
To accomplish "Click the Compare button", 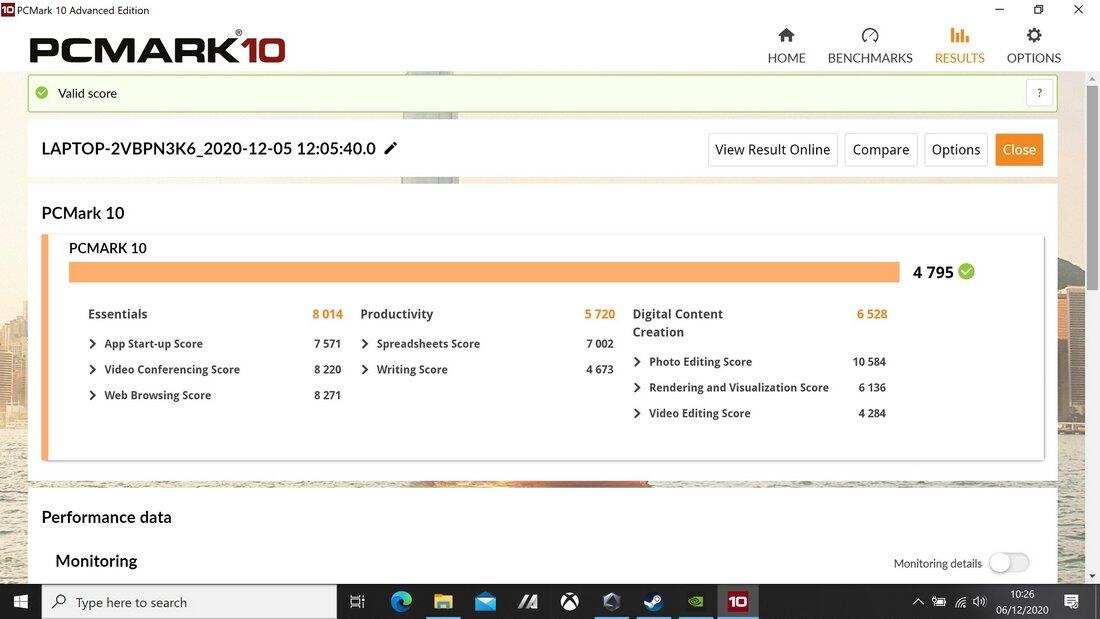I will (x=880, y=149).
